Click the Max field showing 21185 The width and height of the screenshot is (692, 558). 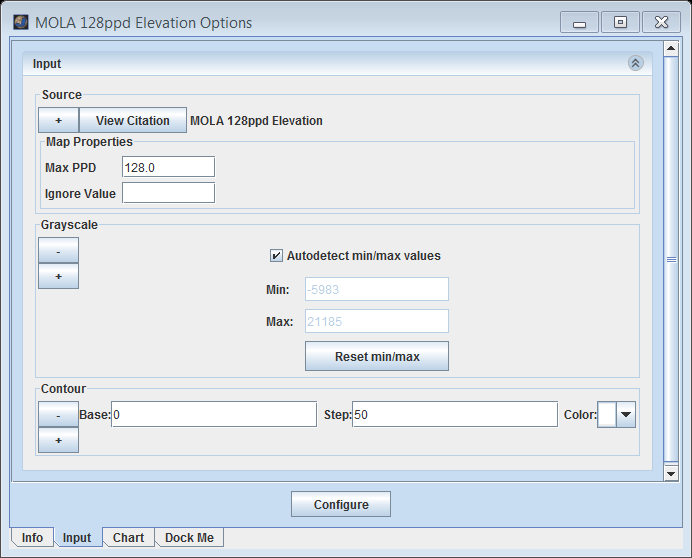pos(377,321)
